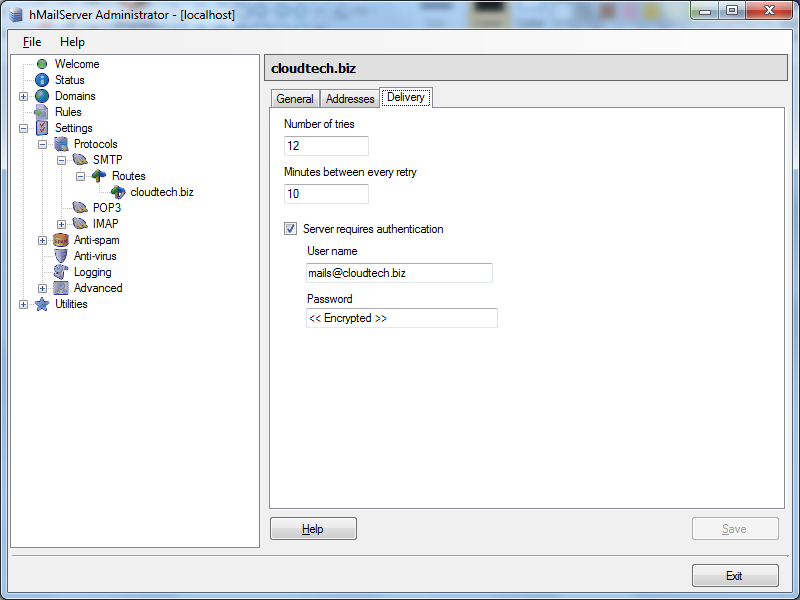This screenshot has height=600, width=800.
Task: Open the Help menu
Action: pyautogui.click(x=72, y=42)
